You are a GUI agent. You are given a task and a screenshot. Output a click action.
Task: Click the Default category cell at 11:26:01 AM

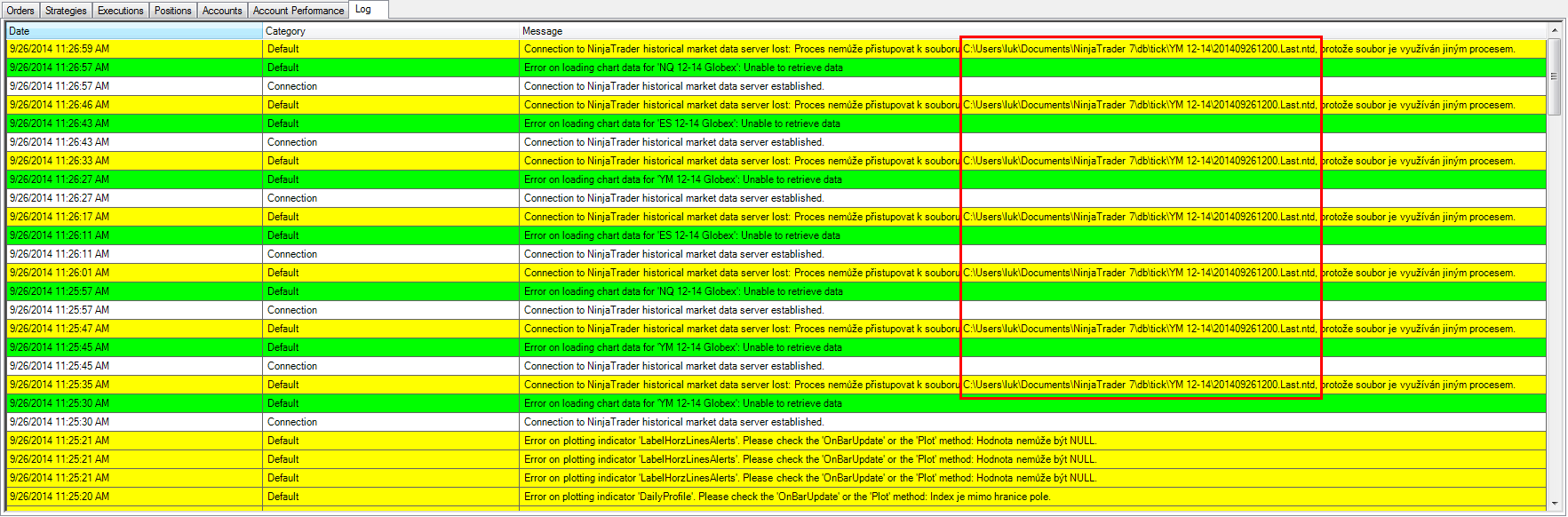pos(391,273)
